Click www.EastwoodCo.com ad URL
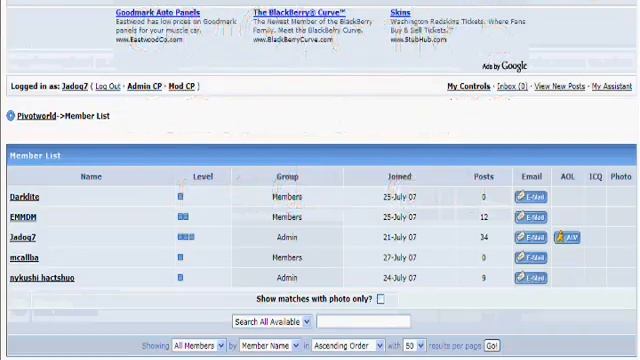 (x=149, y=40)
